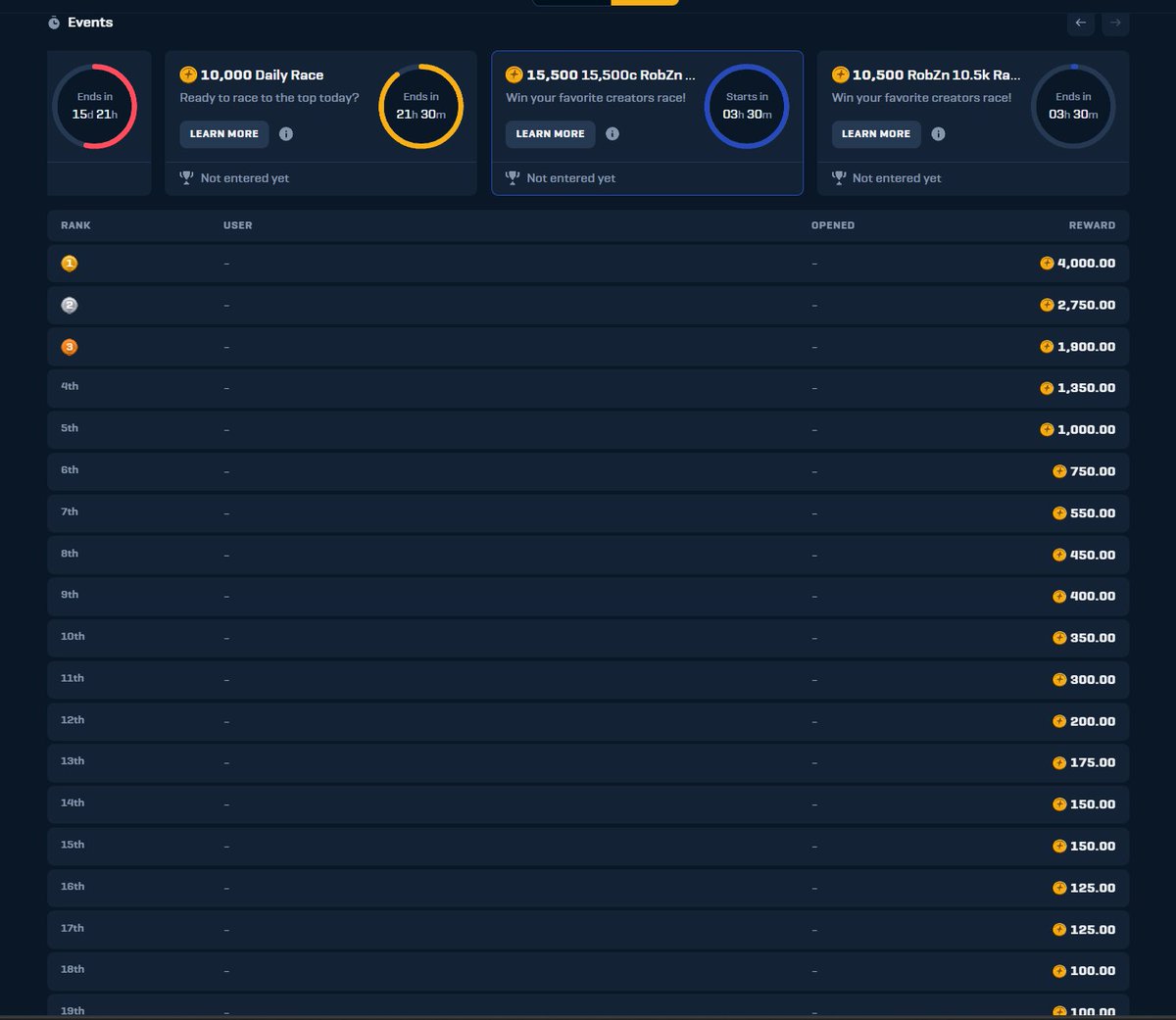Click trophy icon on Daily Race card
This screenshot has width=1176, height=1020.
pyautogui.click(x=186, y=177)
